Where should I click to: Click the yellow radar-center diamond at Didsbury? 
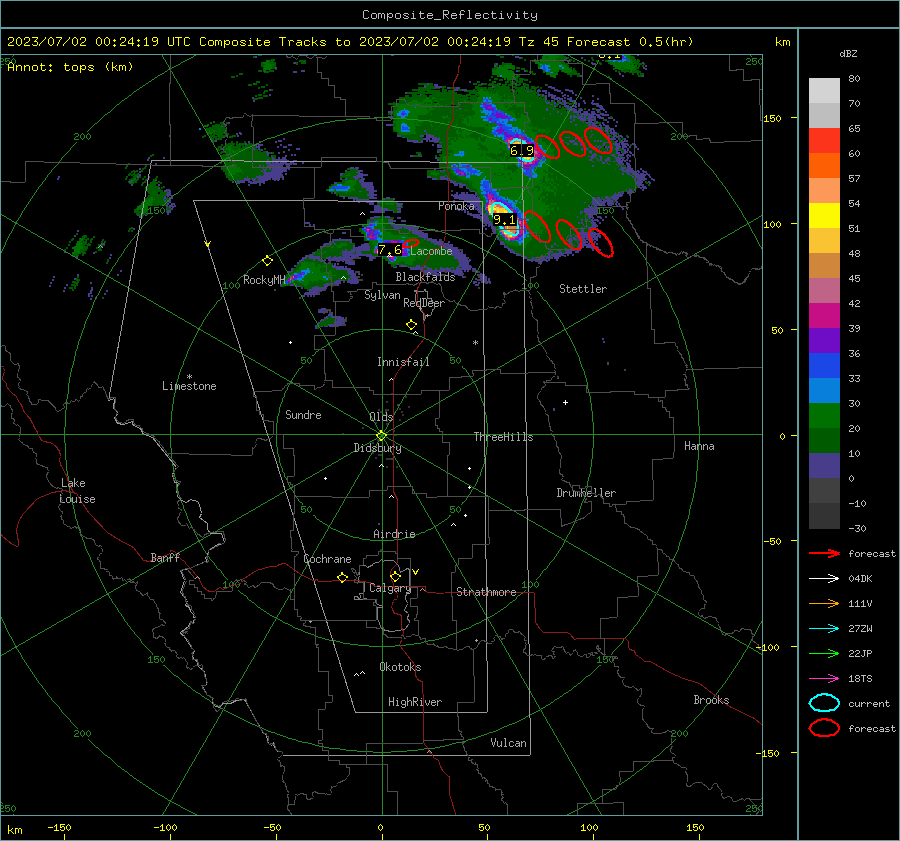[382, 436]
